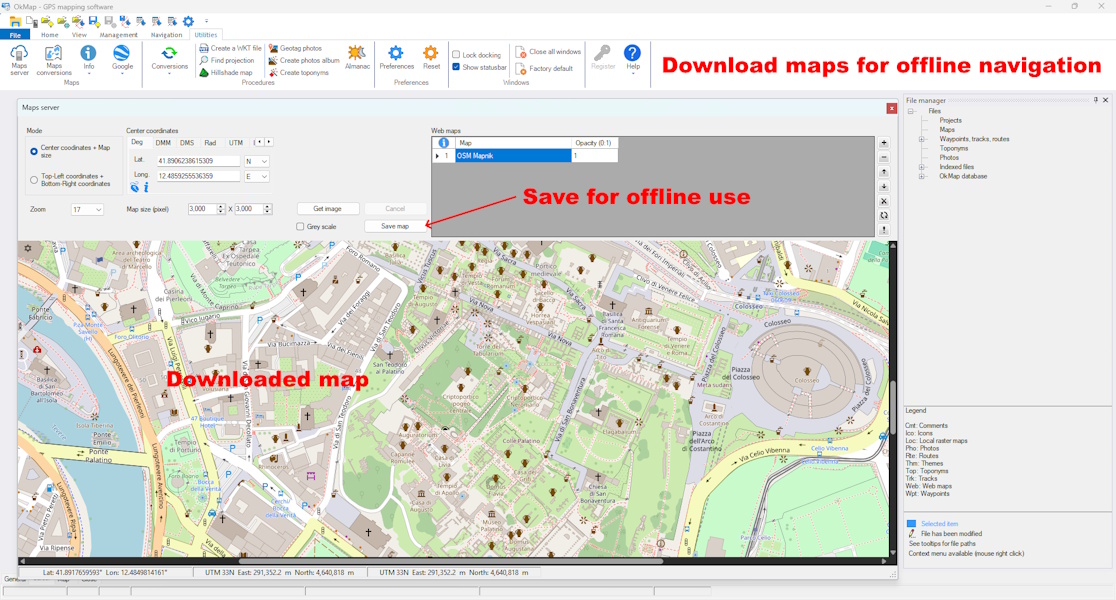This screenshot has height=600, width=1116.
Task: Move web map down with arrow button
Action: pos(884,186)
